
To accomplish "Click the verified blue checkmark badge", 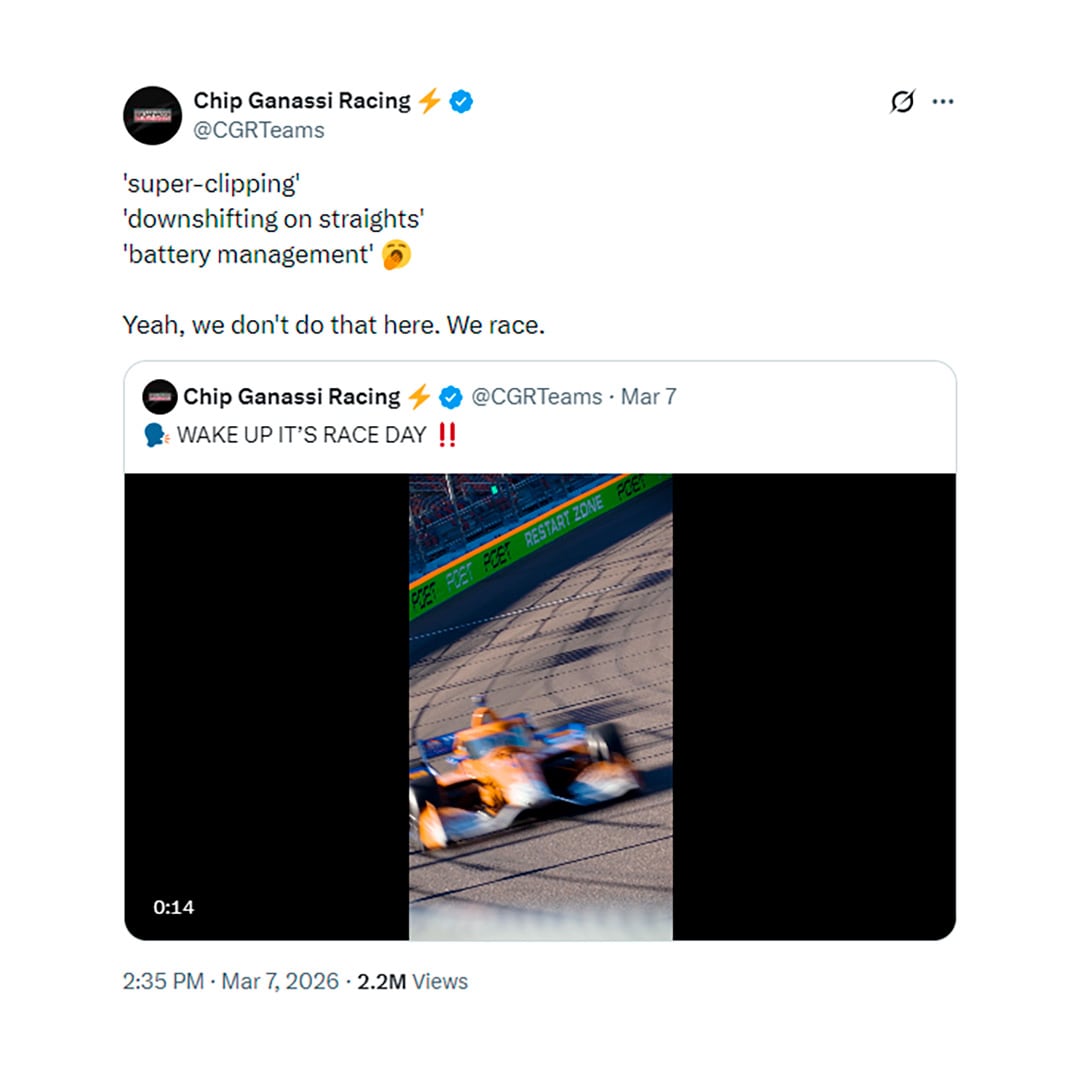I will click(460, 100).
